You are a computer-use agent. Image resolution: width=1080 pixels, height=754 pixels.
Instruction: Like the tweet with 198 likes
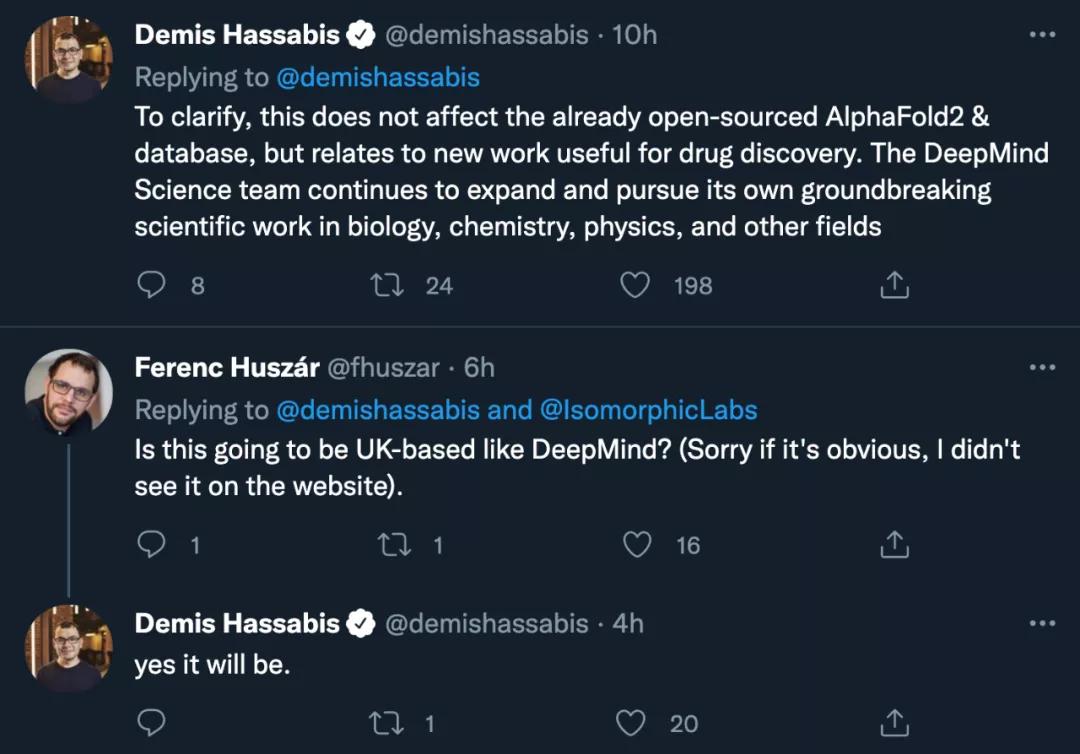[x=636, y=286]
